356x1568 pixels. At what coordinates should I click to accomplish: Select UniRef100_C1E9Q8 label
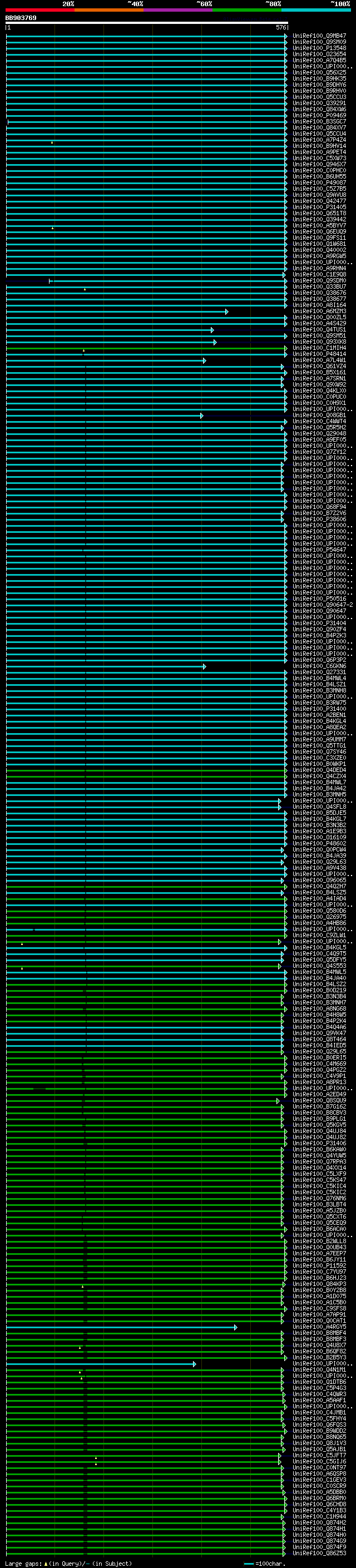pyautogui.click(x=319, y=275)
